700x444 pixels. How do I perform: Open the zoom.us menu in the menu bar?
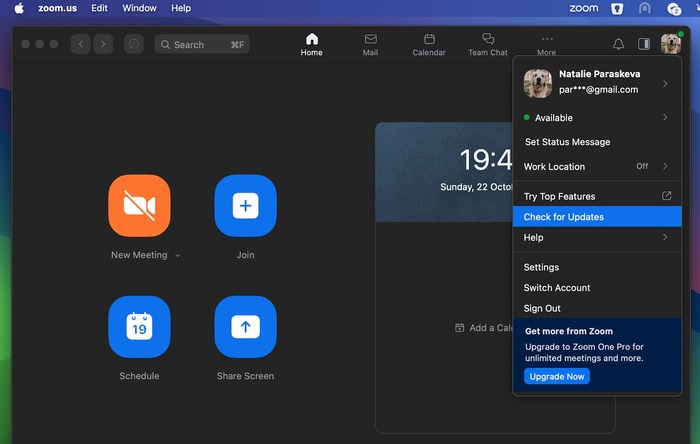[57, 8]
